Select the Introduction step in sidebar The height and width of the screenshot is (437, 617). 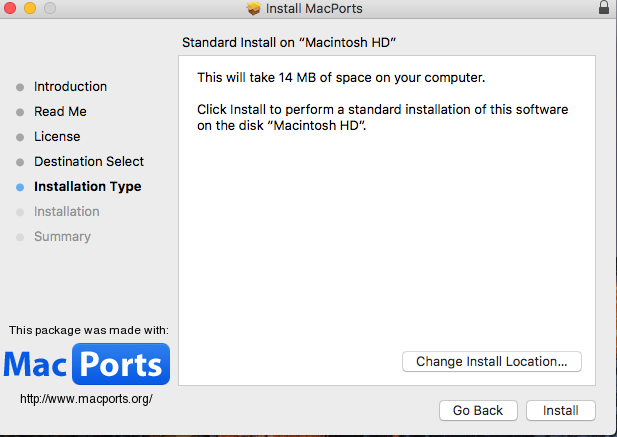pos(70,87)
